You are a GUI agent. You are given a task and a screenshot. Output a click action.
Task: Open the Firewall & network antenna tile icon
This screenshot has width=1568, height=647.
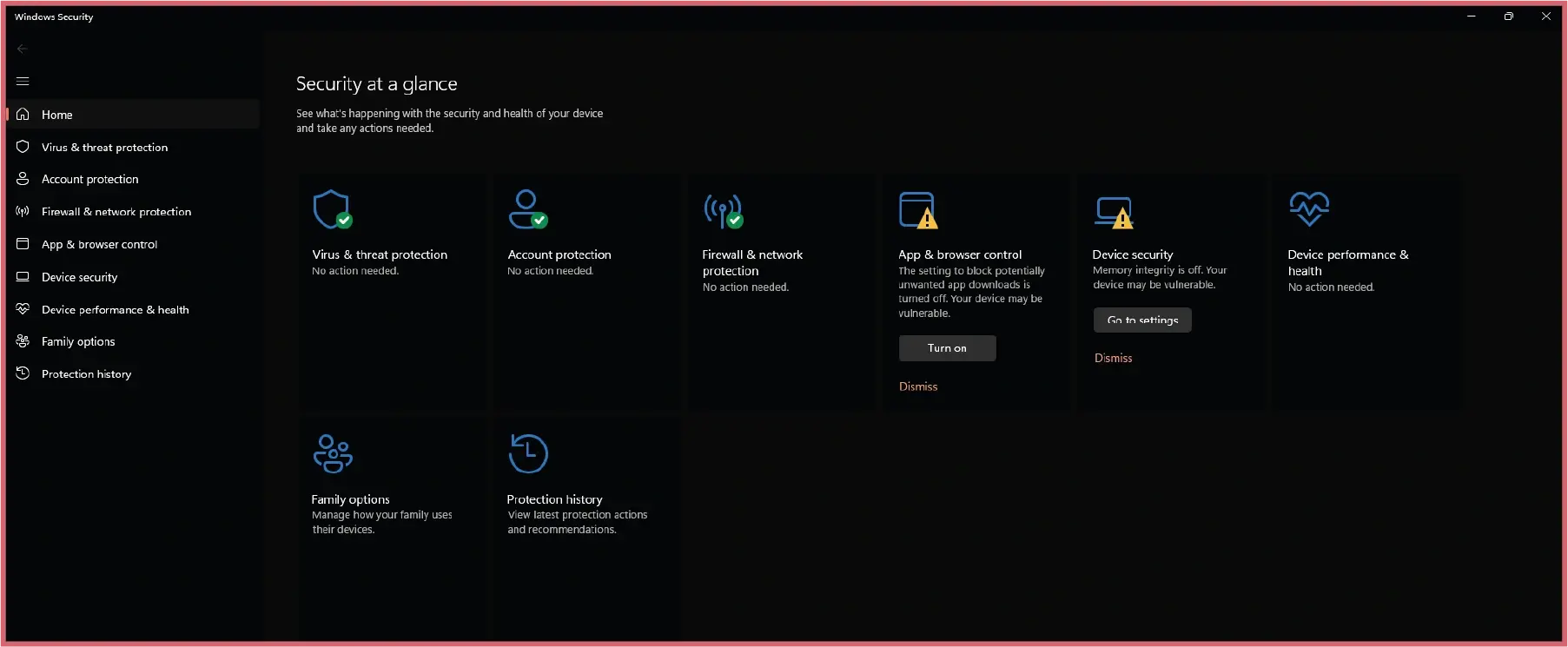724,210
